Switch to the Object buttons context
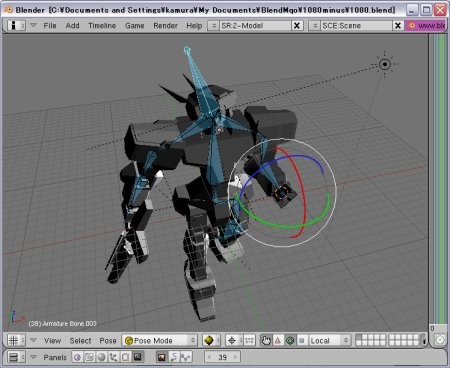This screenshot has width=450, height=368. coord(114,357)
